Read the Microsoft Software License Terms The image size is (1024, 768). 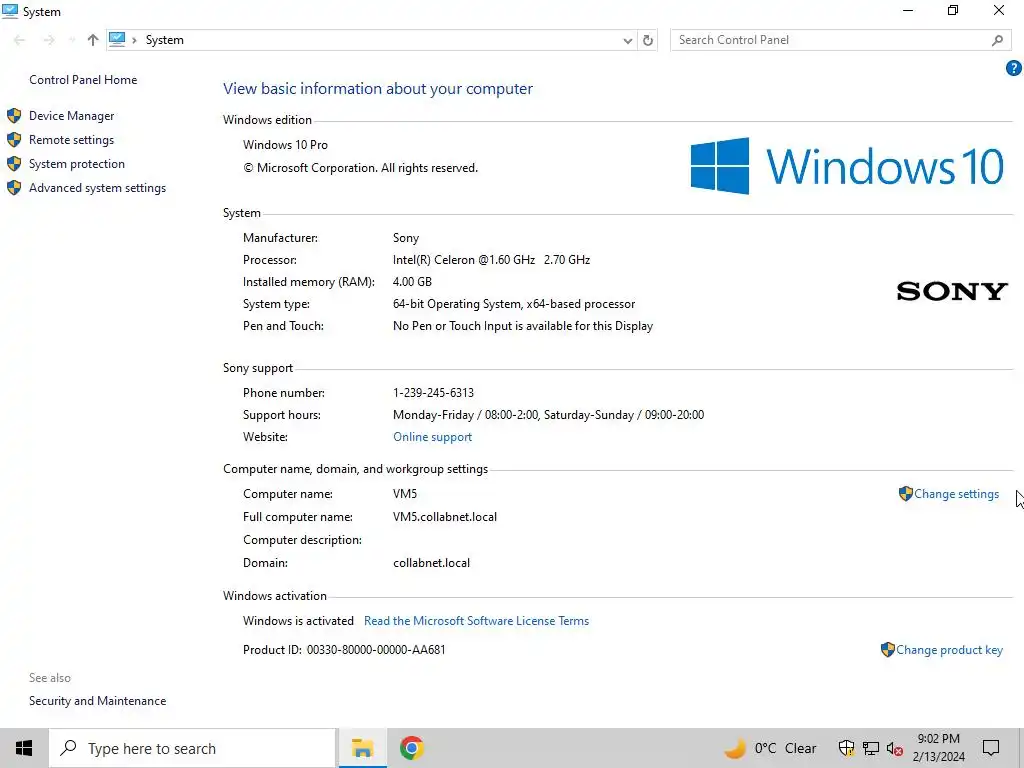476,621
